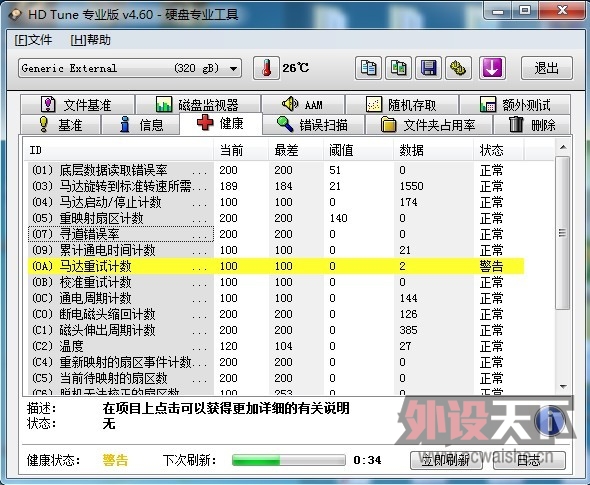Click the 退出 button
590x485 pixels.
(547, 68)
